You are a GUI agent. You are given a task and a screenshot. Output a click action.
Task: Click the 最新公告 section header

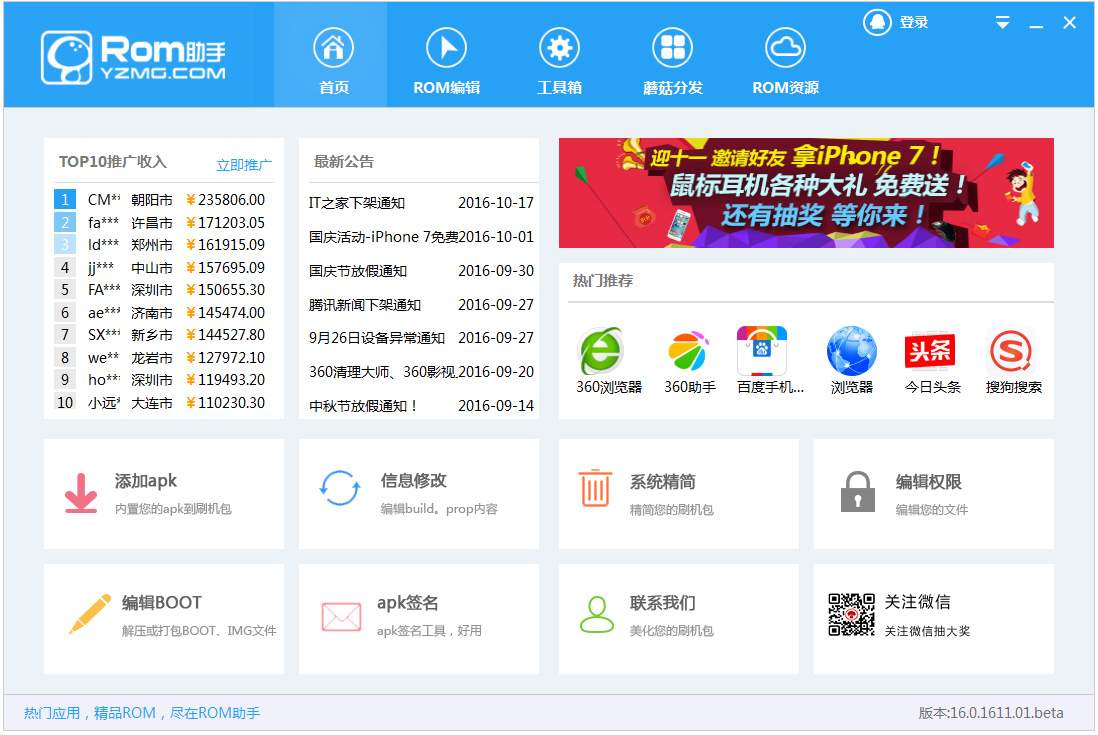344,162
